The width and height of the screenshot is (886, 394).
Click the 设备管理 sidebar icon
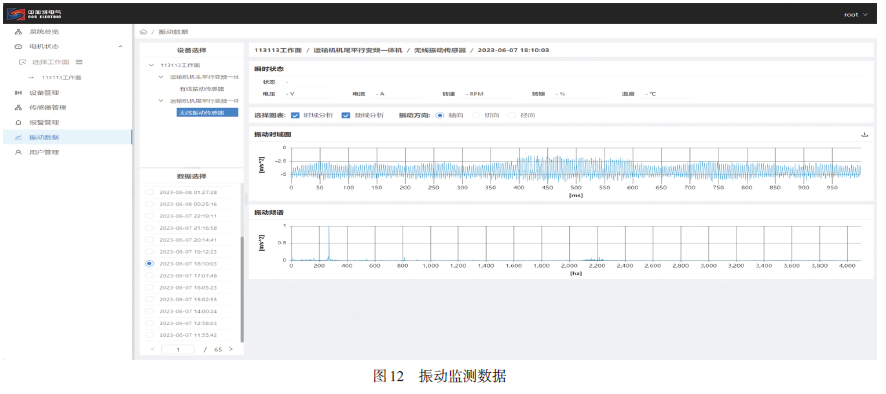pyautogui.click(x=18, y=92)
